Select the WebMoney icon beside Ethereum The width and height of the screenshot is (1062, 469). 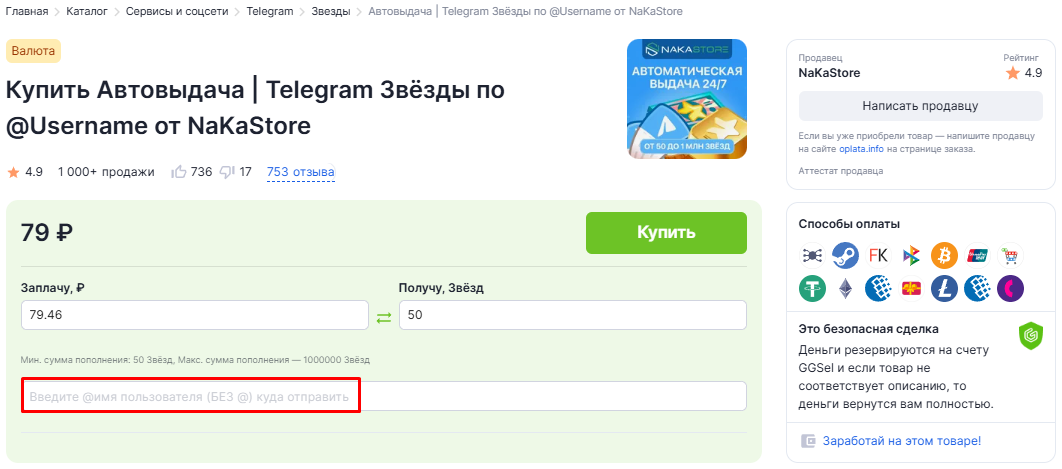pos(878,289)
